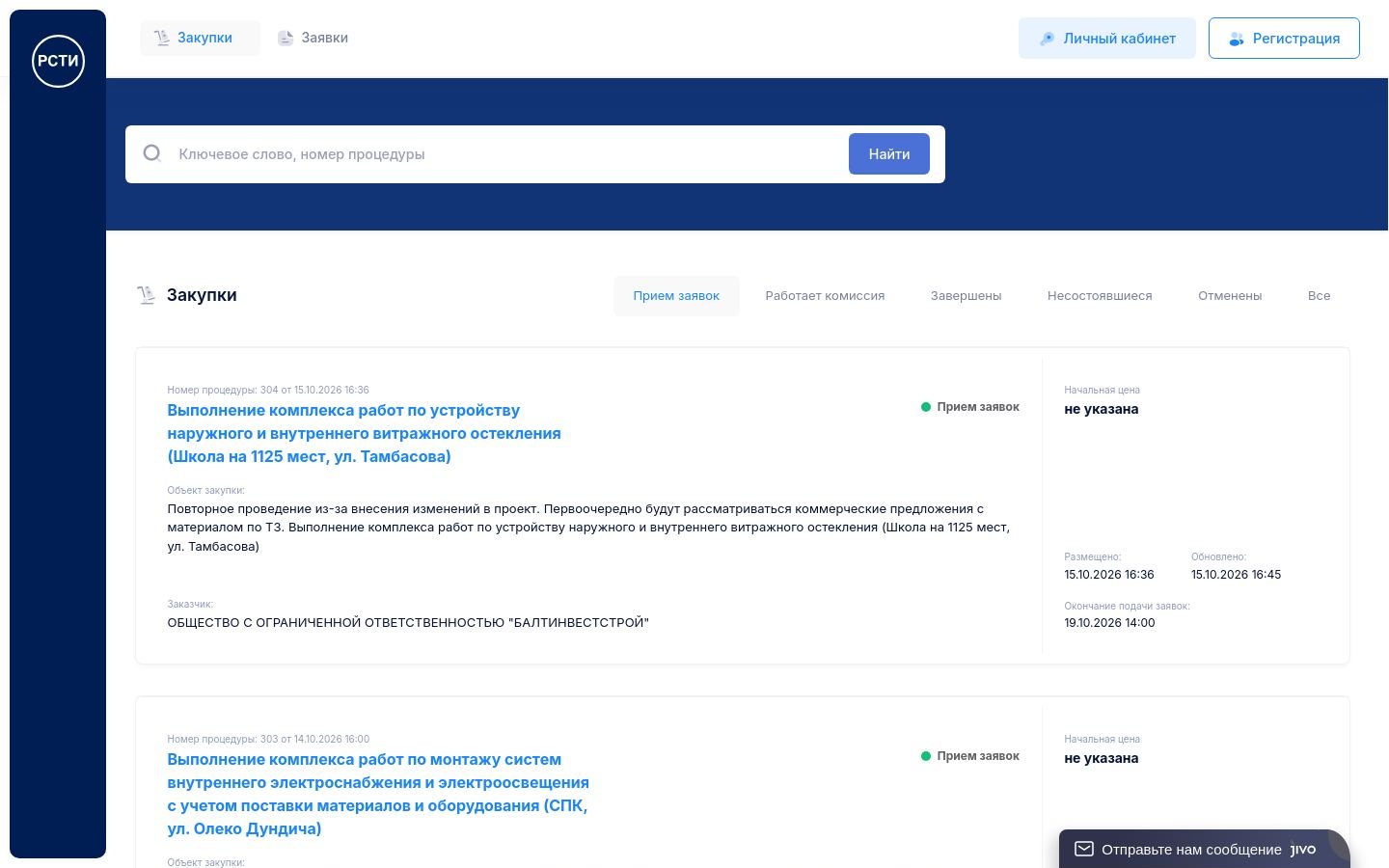The width and height of the screenshot is (1389, 868).
Task: Click the Найти search button
Action: 889,154
